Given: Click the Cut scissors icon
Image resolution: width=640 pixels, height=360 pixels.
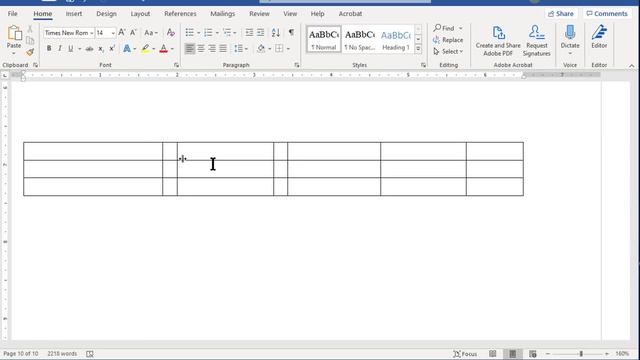Looking at the screenshot, I should [30, 29].
